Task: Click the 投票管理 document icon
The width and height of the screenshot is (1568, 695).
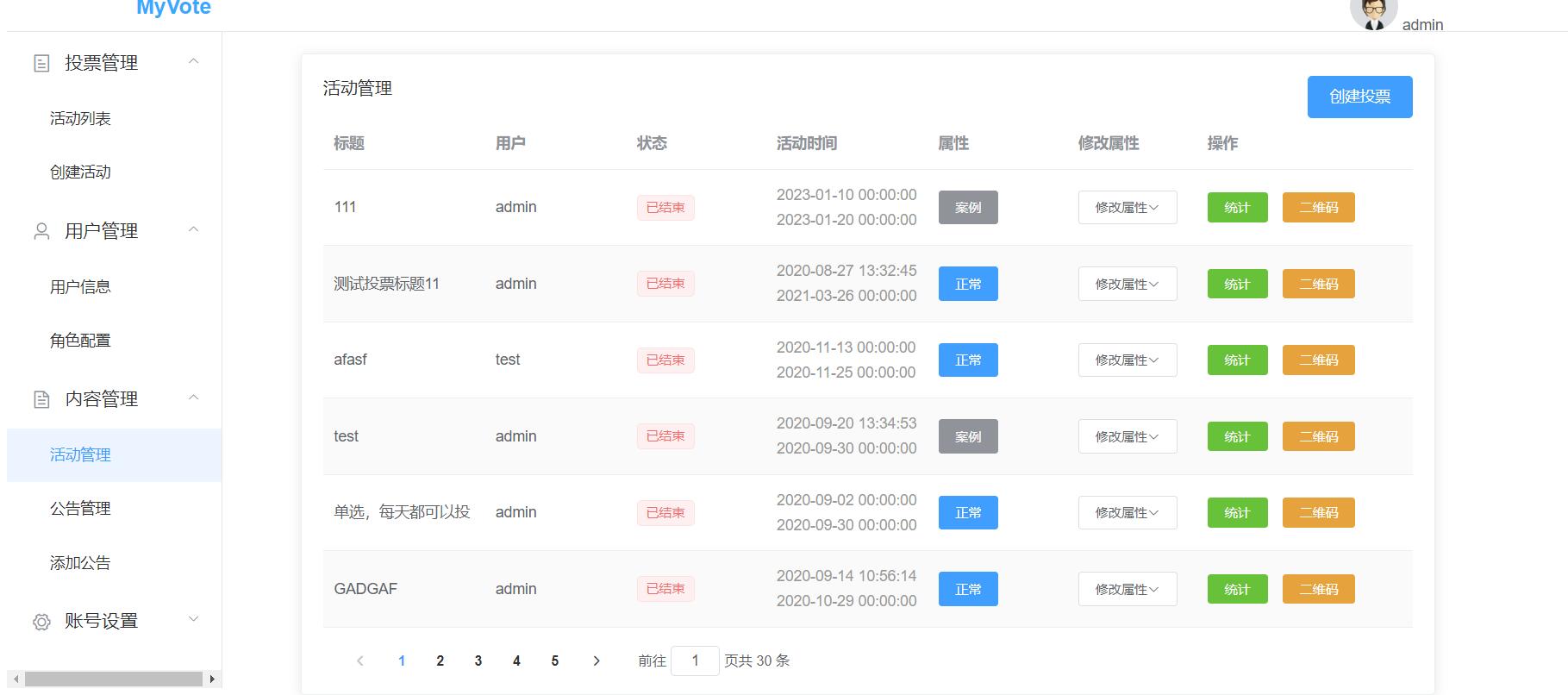Action: click(x=41, y=63)
